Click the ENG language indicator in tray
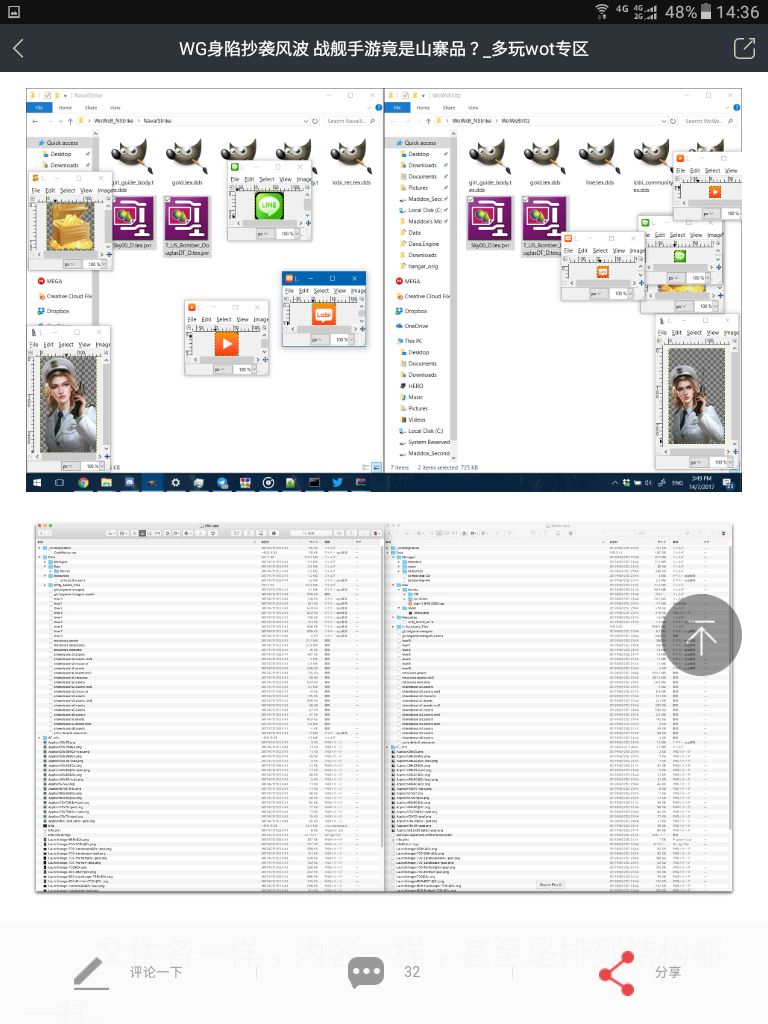Image resolution: width=768 pixels, height=1024 pixels. [677, 483]
